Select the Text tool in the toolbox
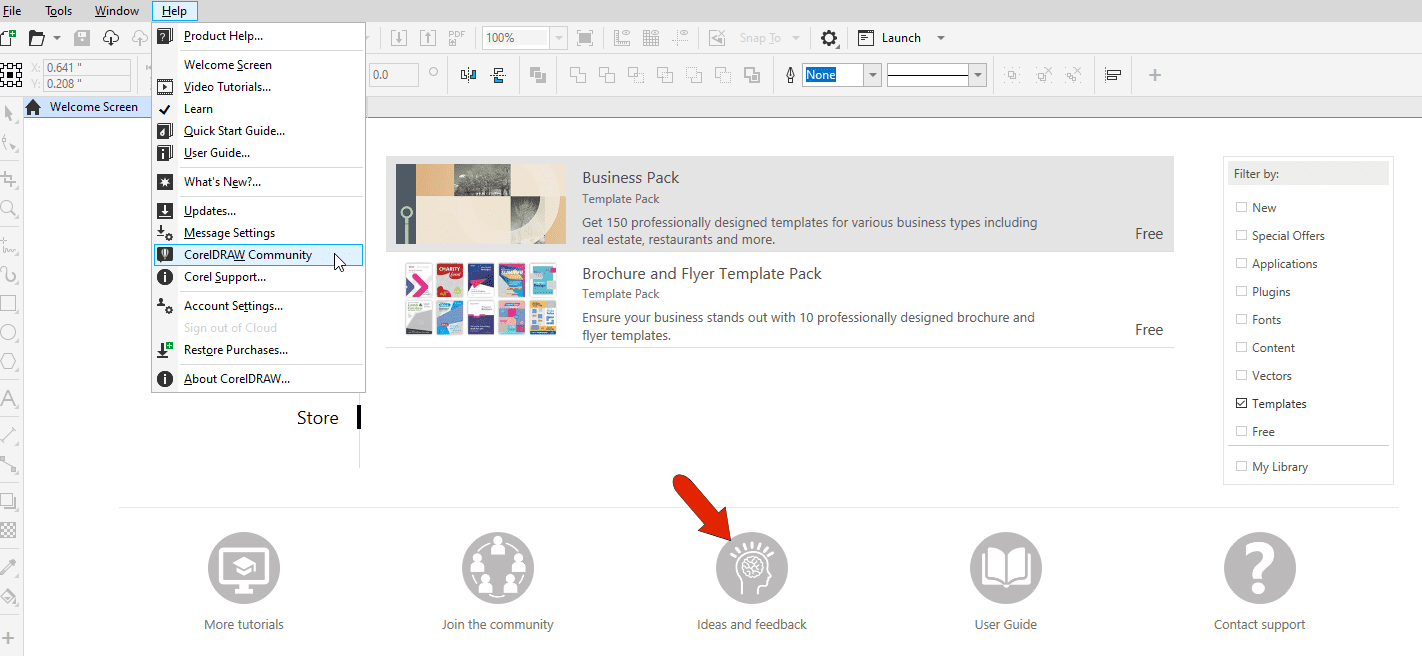This screenshot has height=656, width=1422. click(10, 399)
